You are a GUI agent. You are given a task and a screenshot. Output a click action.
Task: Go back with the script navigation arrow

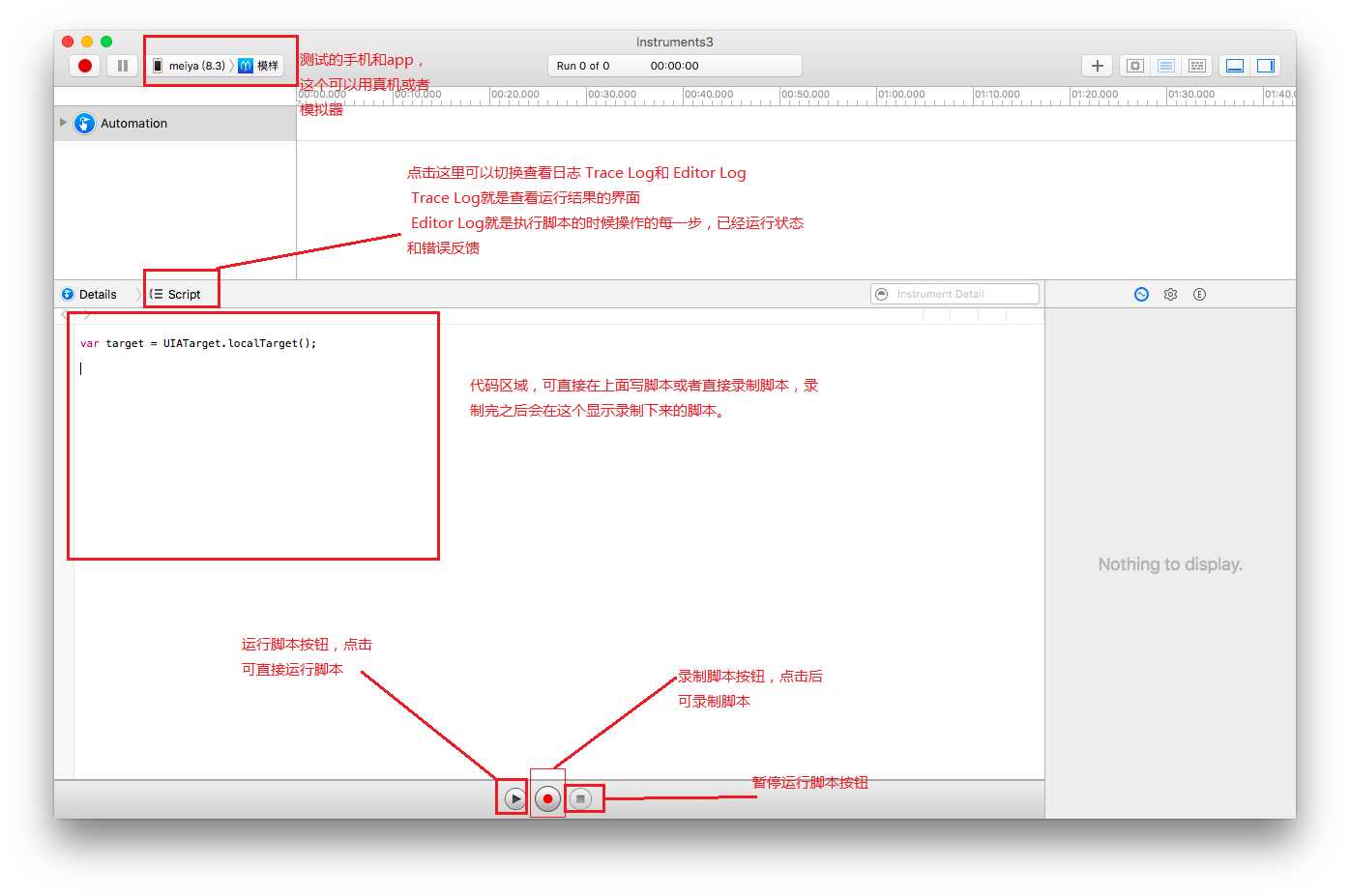click(x=64, y=315)
